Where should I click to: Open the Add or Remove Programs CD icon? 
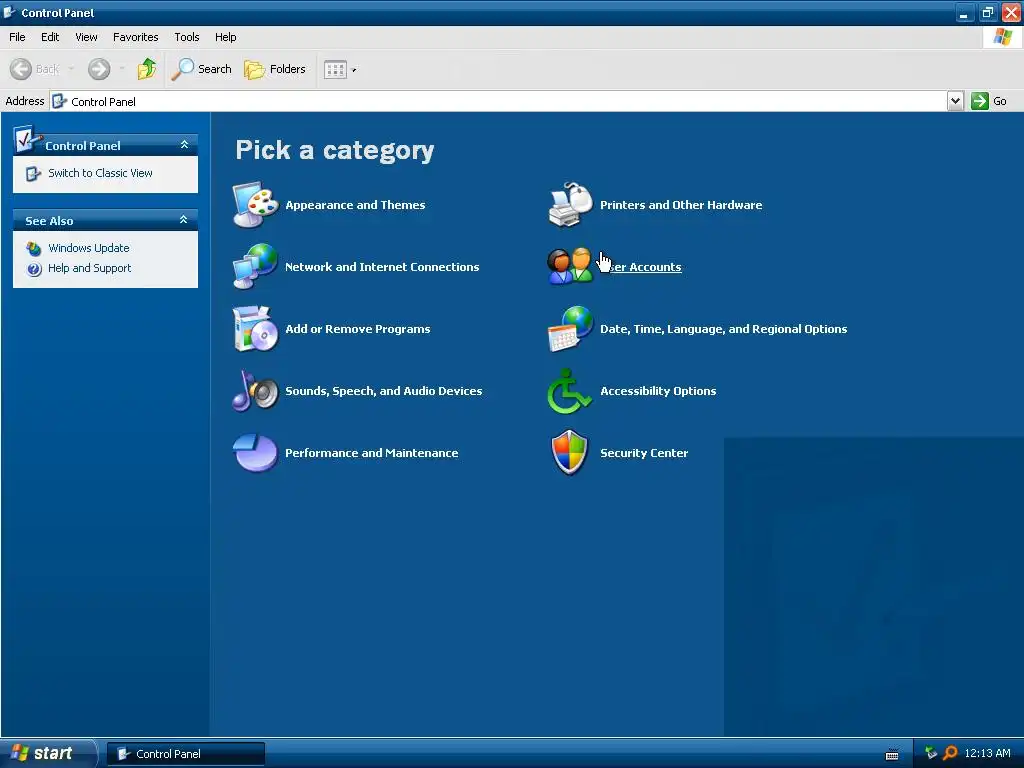tap(255, 328)
